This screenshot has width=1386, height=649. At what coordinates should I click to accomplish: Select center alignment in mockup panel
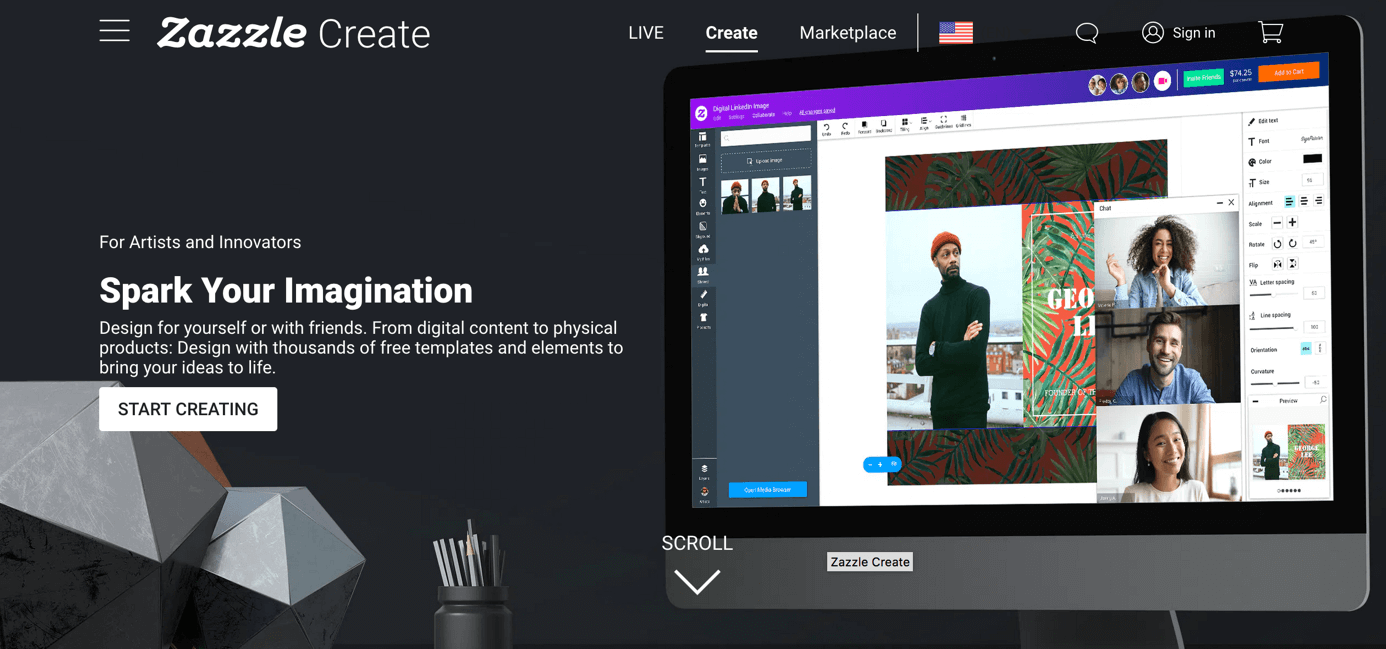tap(1304, 201)
